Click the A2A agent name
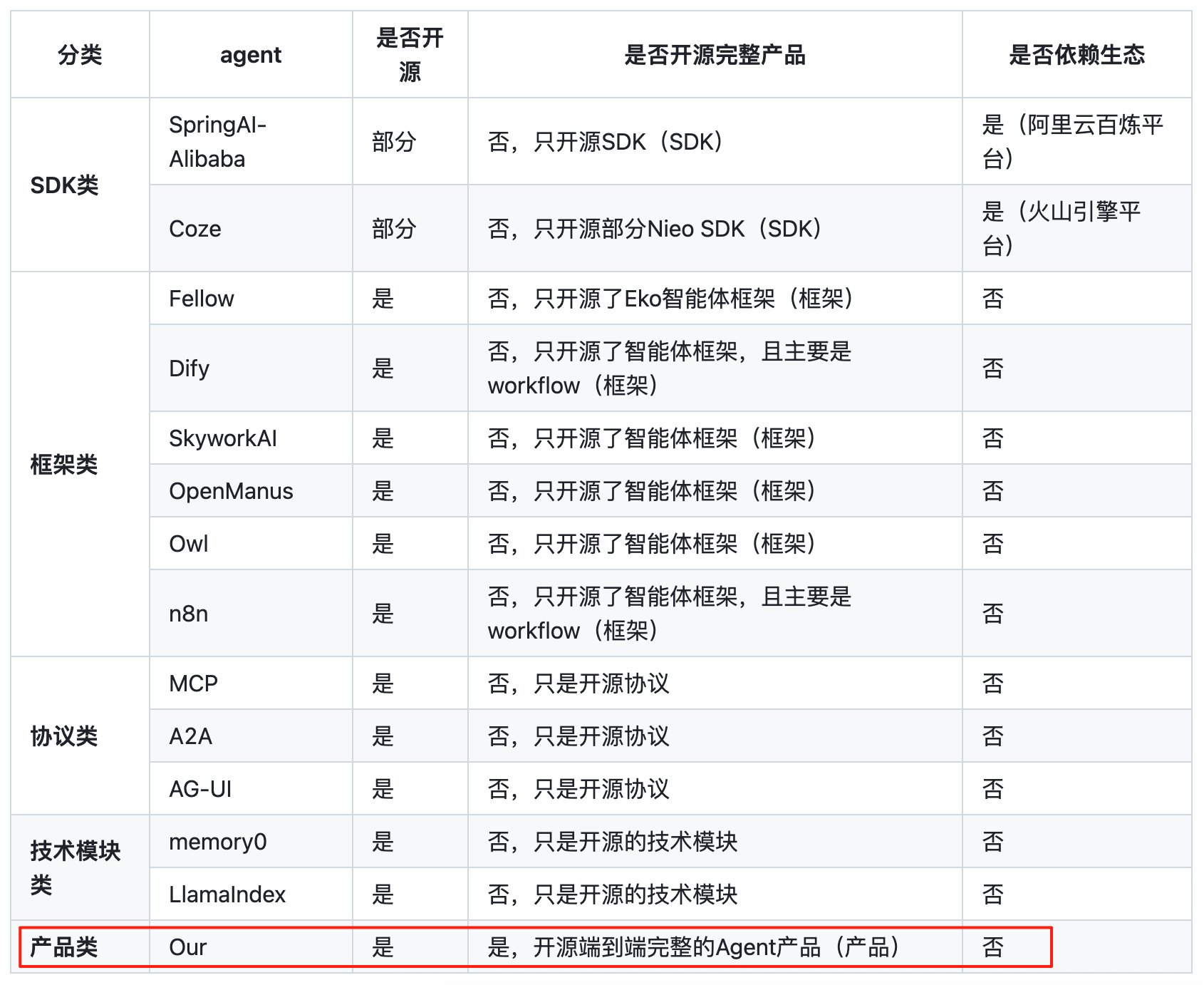 coord(191,736)
